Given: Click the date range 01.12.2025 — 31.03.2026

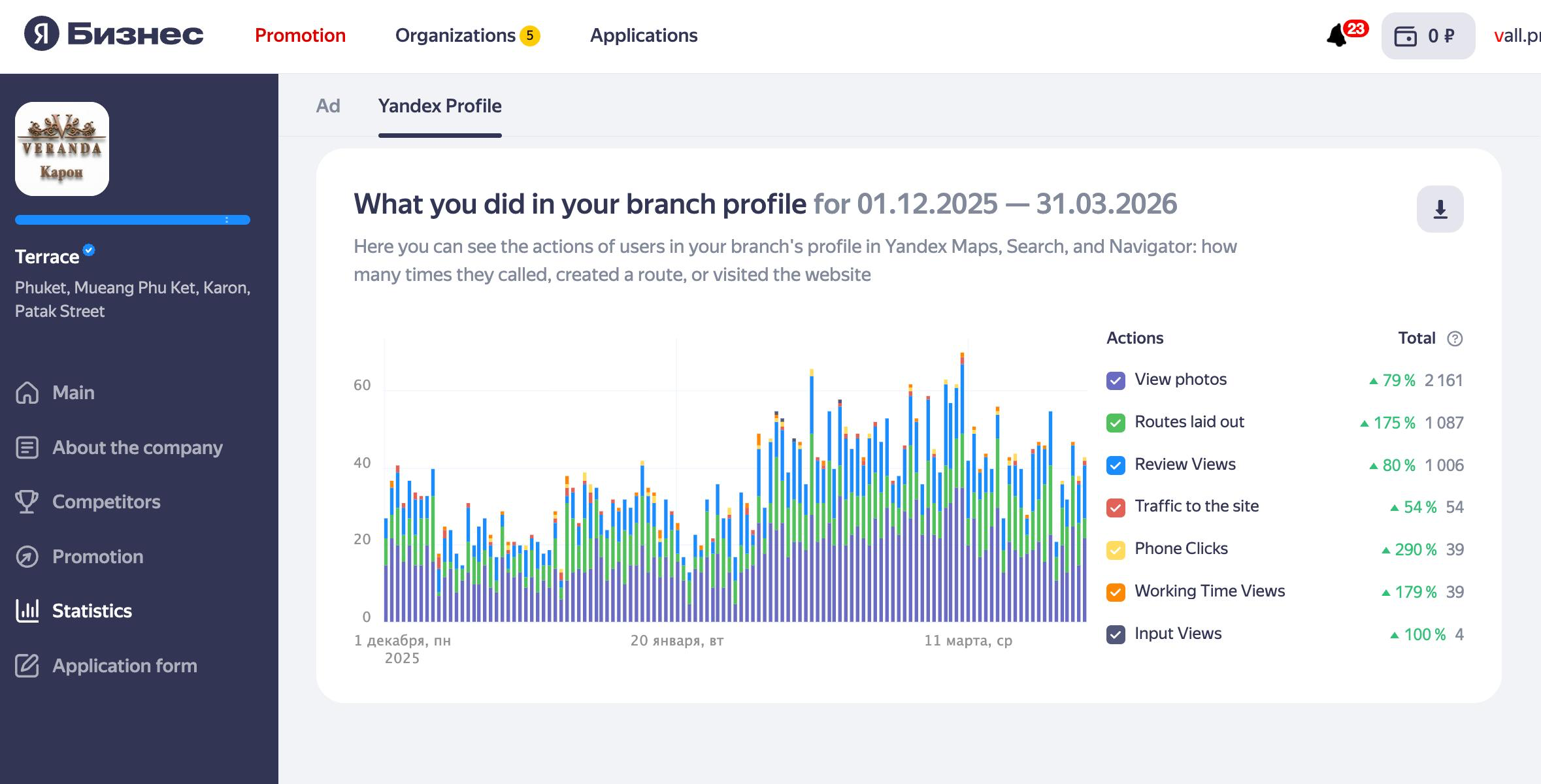Looking at the screenshot, I should (1017, 204).
